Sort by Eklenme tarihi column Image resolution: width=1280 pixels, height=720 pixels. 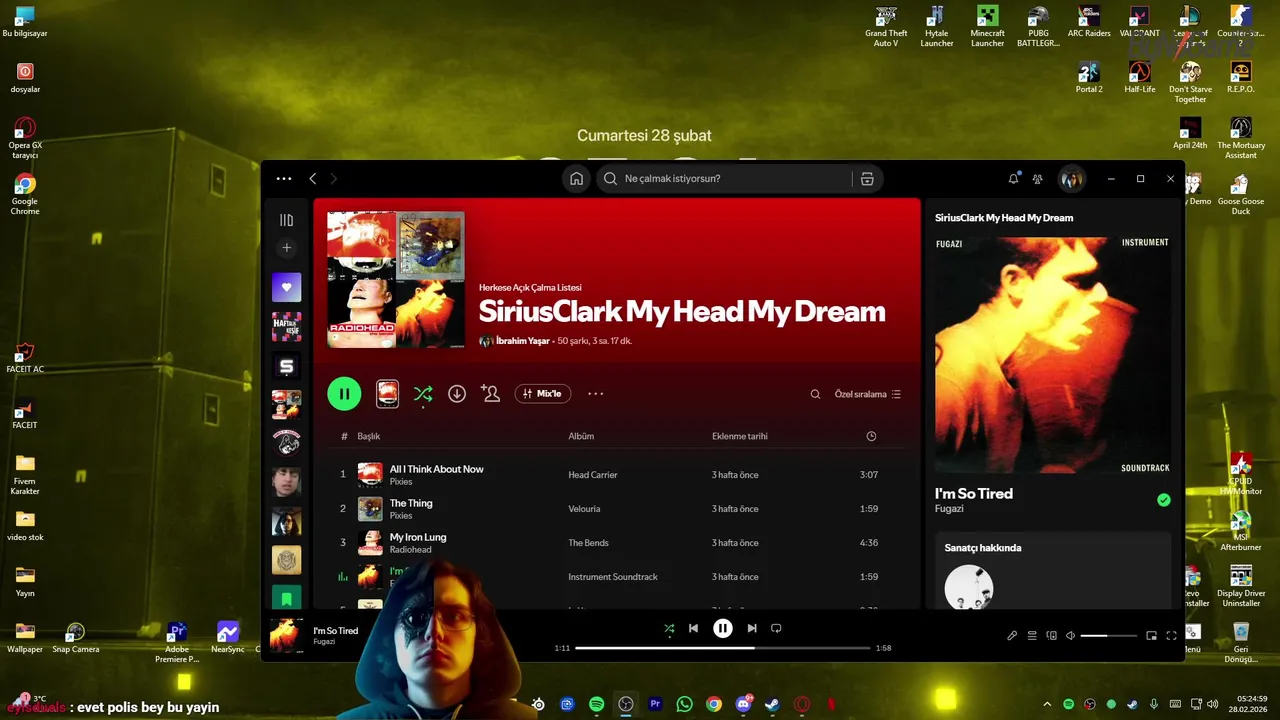(x=740, y=436)
